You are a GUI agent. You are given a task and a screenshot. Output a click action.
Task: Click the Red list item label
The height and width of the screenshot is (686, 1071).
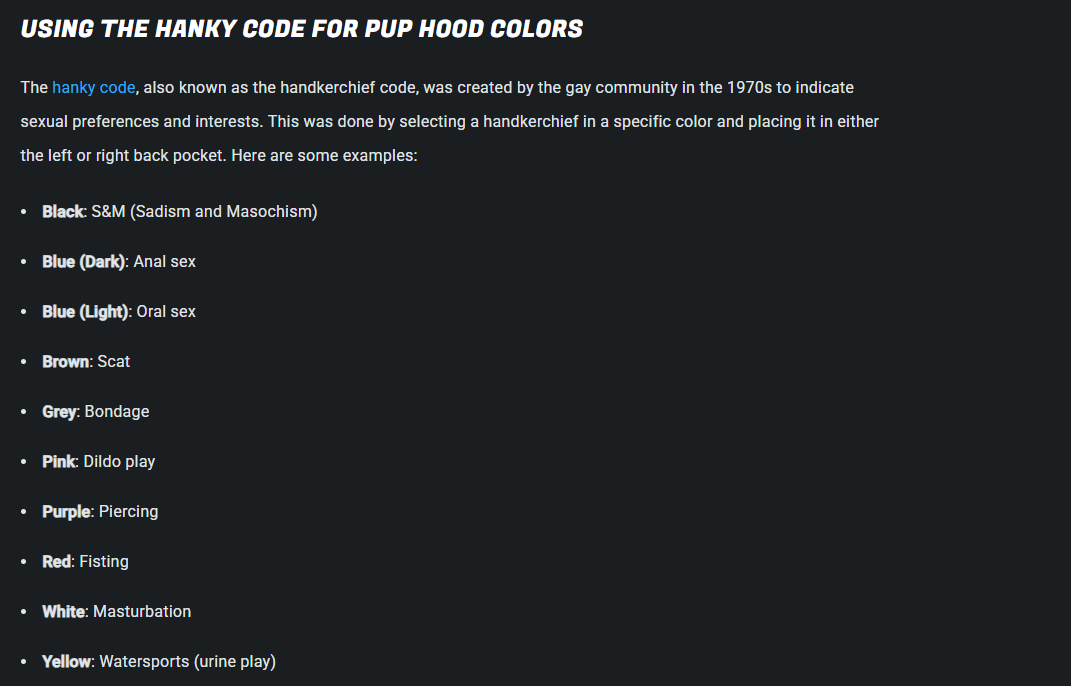pos(57,562)
